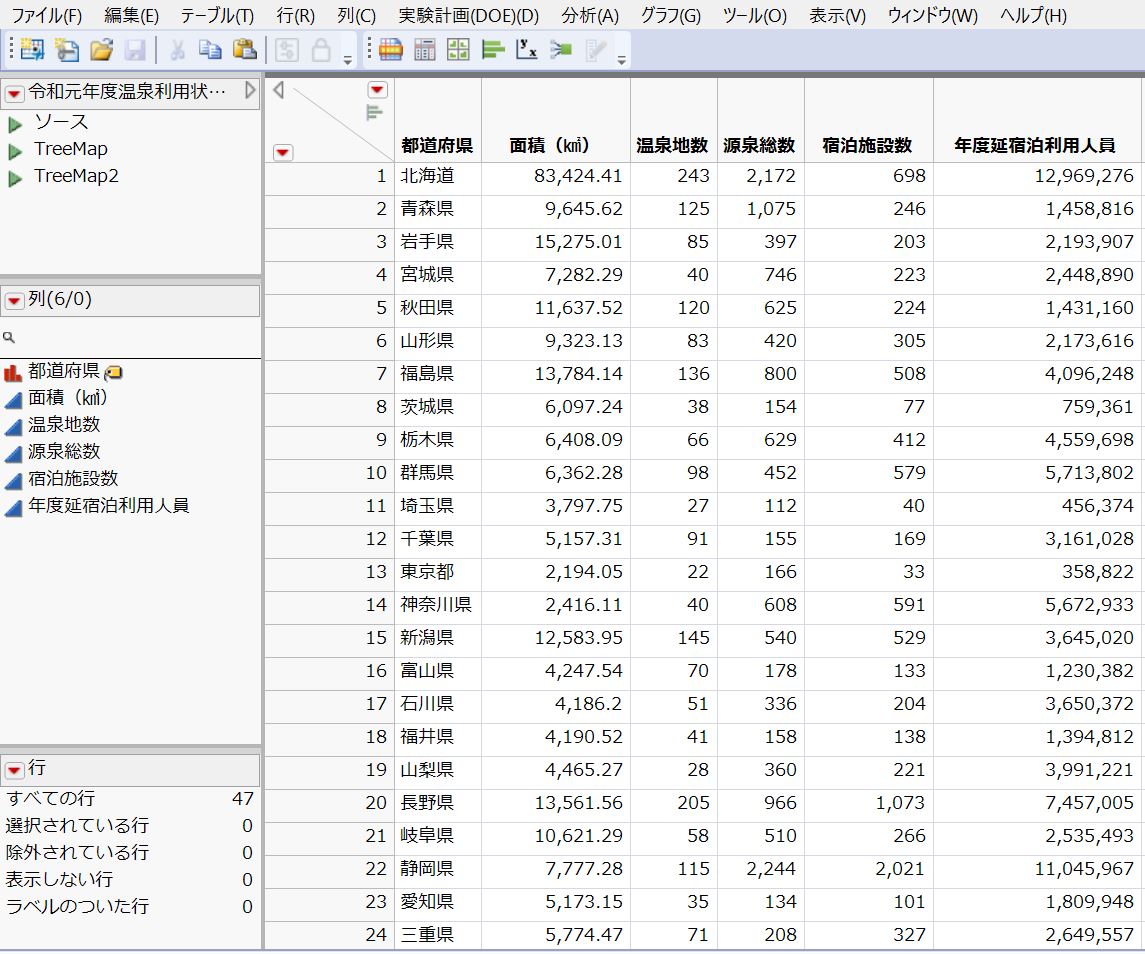Click the Paste clipboard icon

(x=245, y=50)
